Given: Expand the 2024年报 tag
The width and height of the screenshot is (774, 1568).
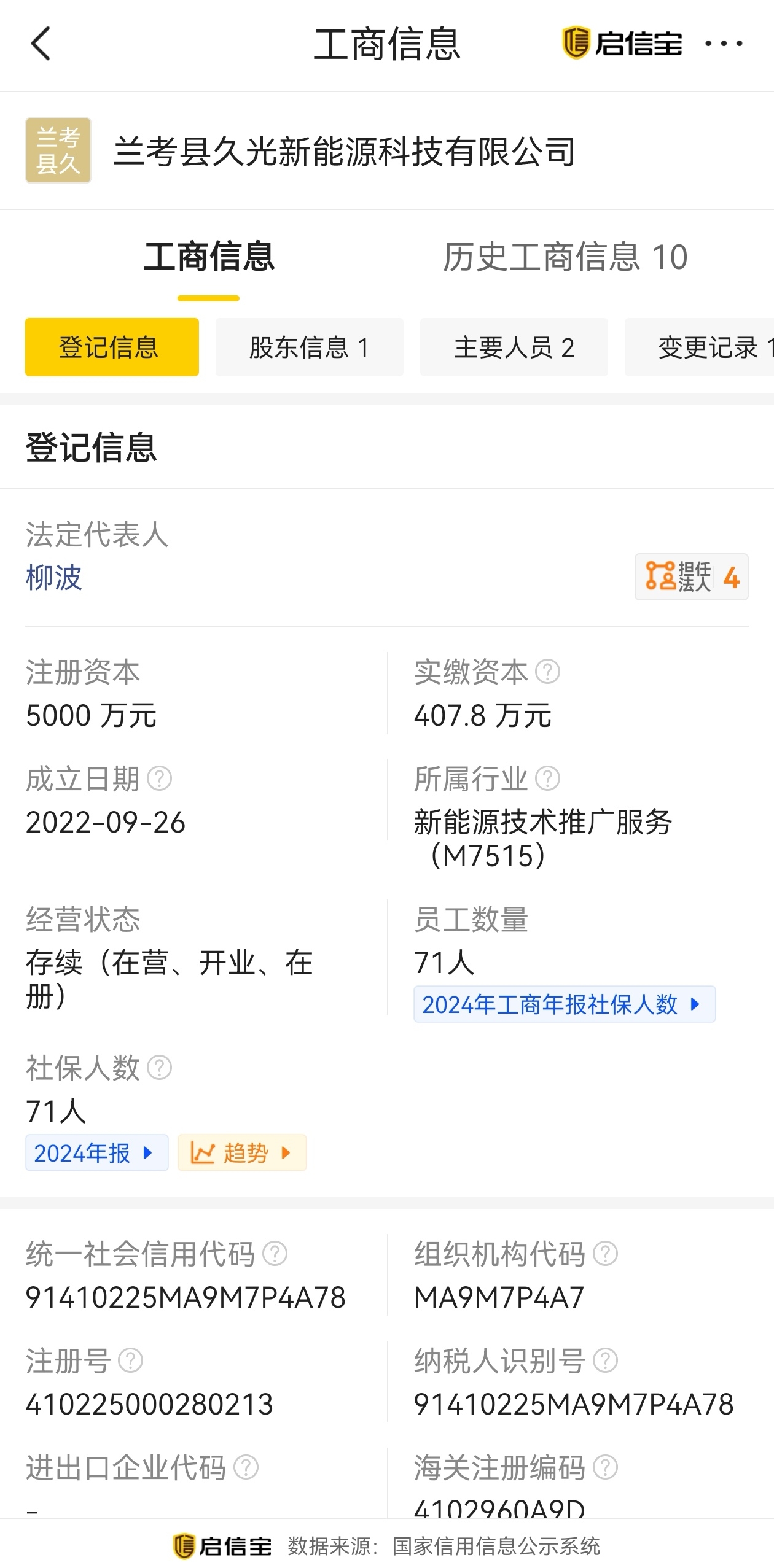Looking at the screenshot, I should (x=96, y=1153).
